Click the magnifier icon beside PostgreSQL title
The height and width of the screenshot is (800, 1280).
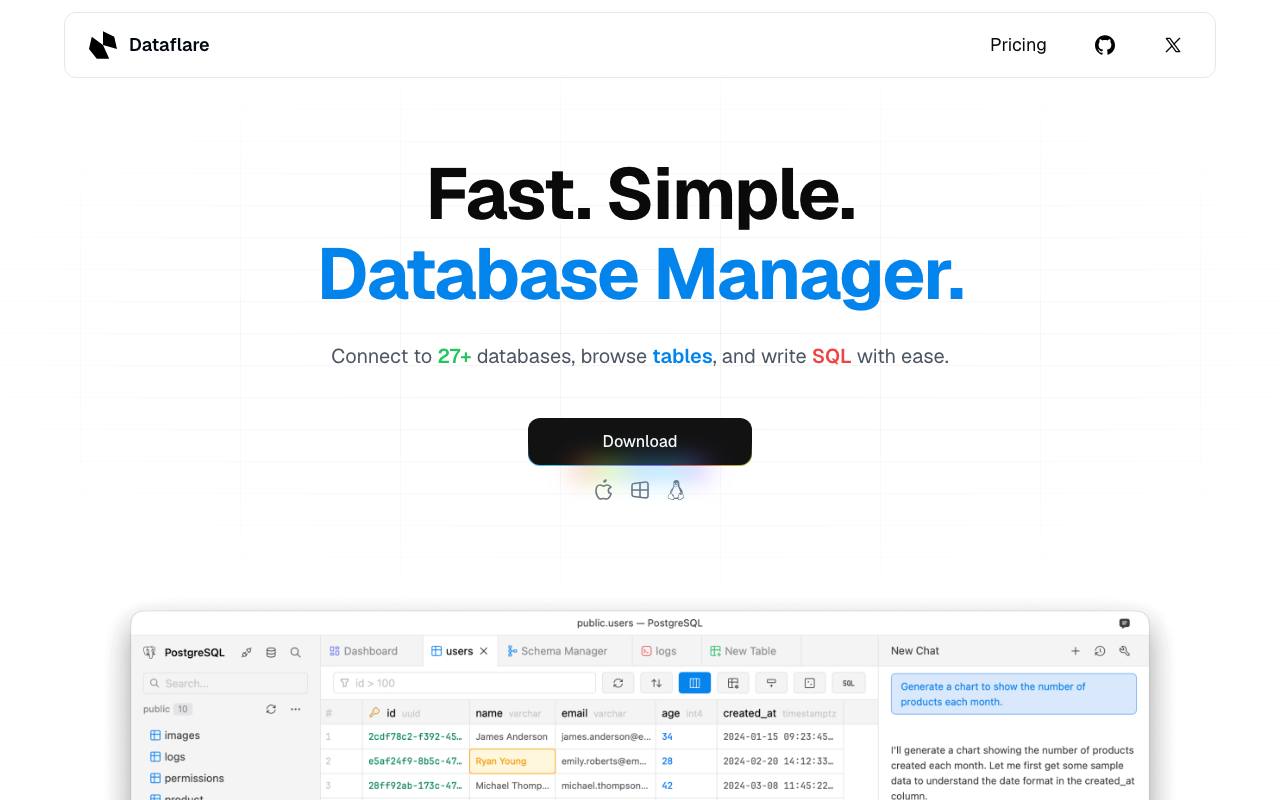tap(295, 652)
